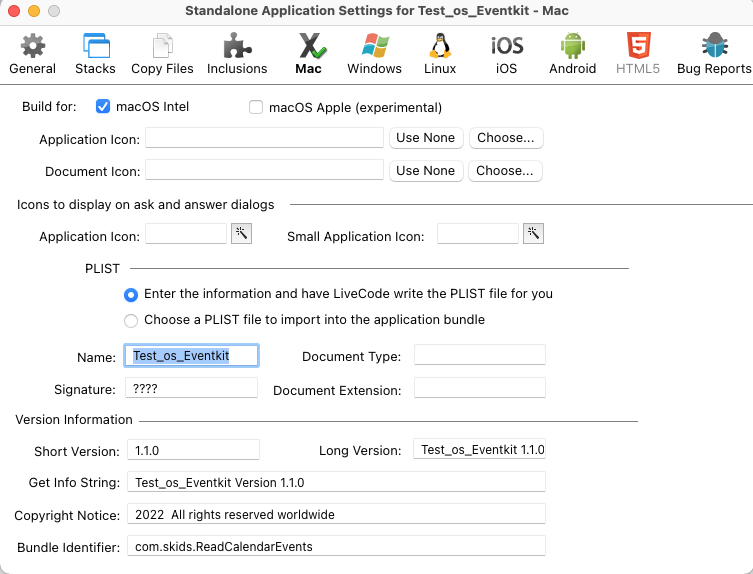Click Use None for Application Icon

(425, 138)
